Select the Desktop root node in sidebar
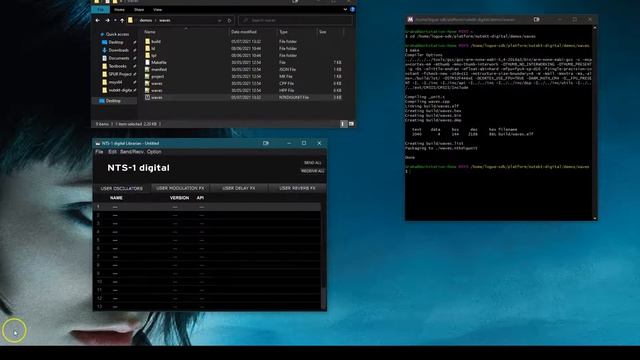Image resolution: width=640 pixels, height=360 pixels. 113,101
